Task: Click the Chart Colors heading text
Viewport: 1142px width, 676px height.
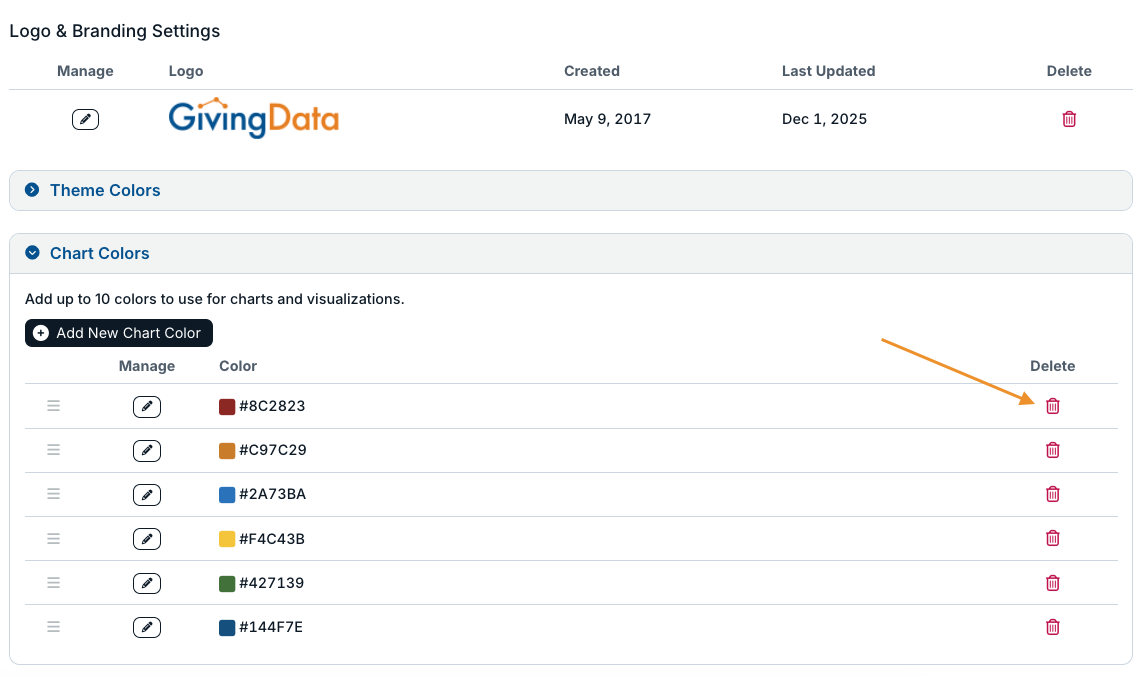Action: (x=99, y=254)
